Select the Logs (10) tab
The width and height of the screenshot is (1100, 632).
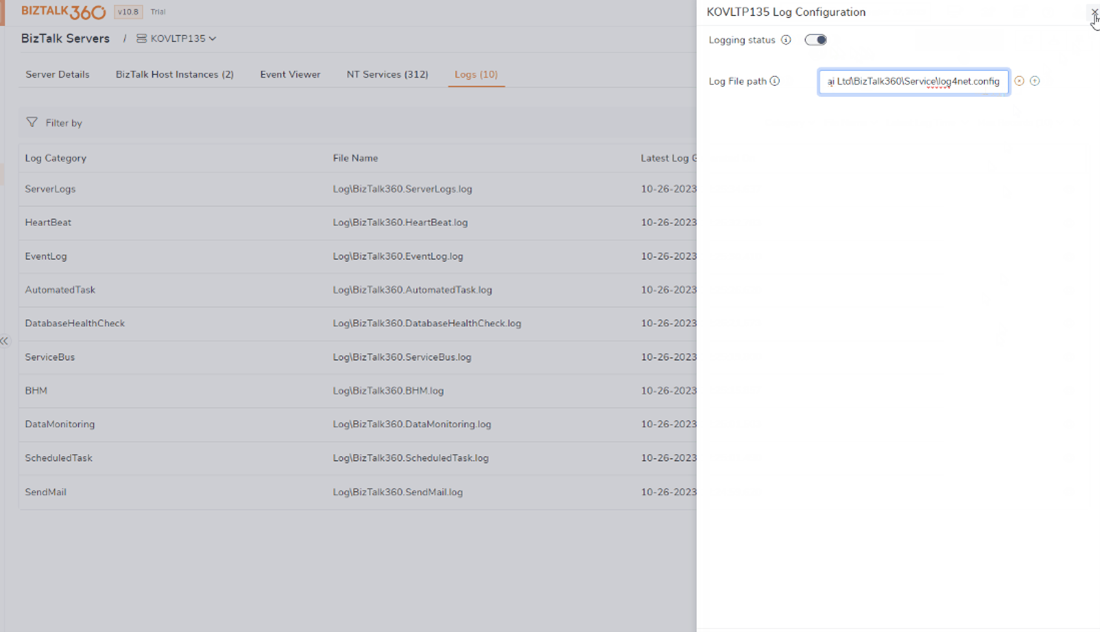click(x=476, y=74)
